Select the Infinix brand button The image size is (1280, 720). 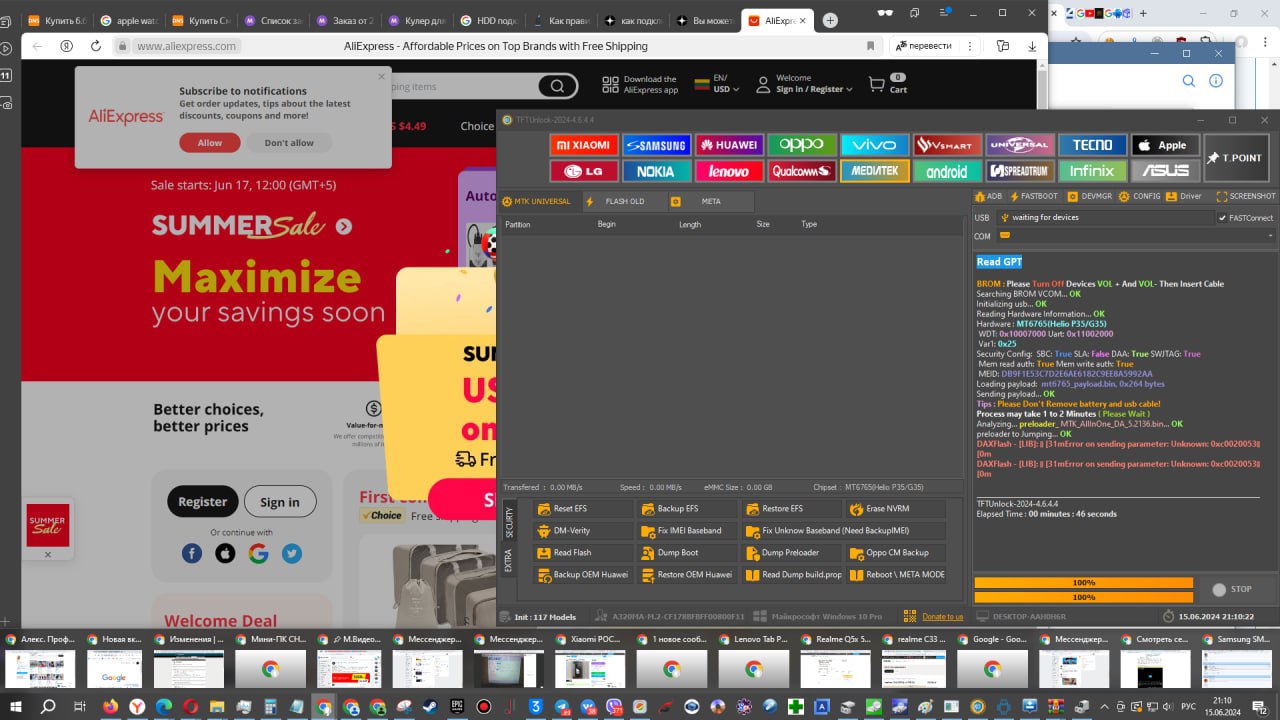(x=1093, y=171)
